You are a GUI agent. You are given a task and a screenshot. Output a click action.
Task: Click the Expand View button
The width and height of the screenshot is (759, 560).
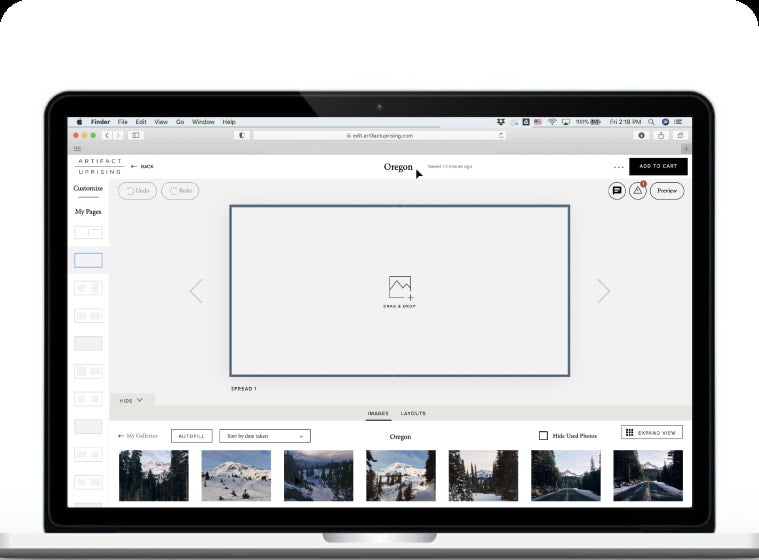pyautogui.click(x=652, y=432)
